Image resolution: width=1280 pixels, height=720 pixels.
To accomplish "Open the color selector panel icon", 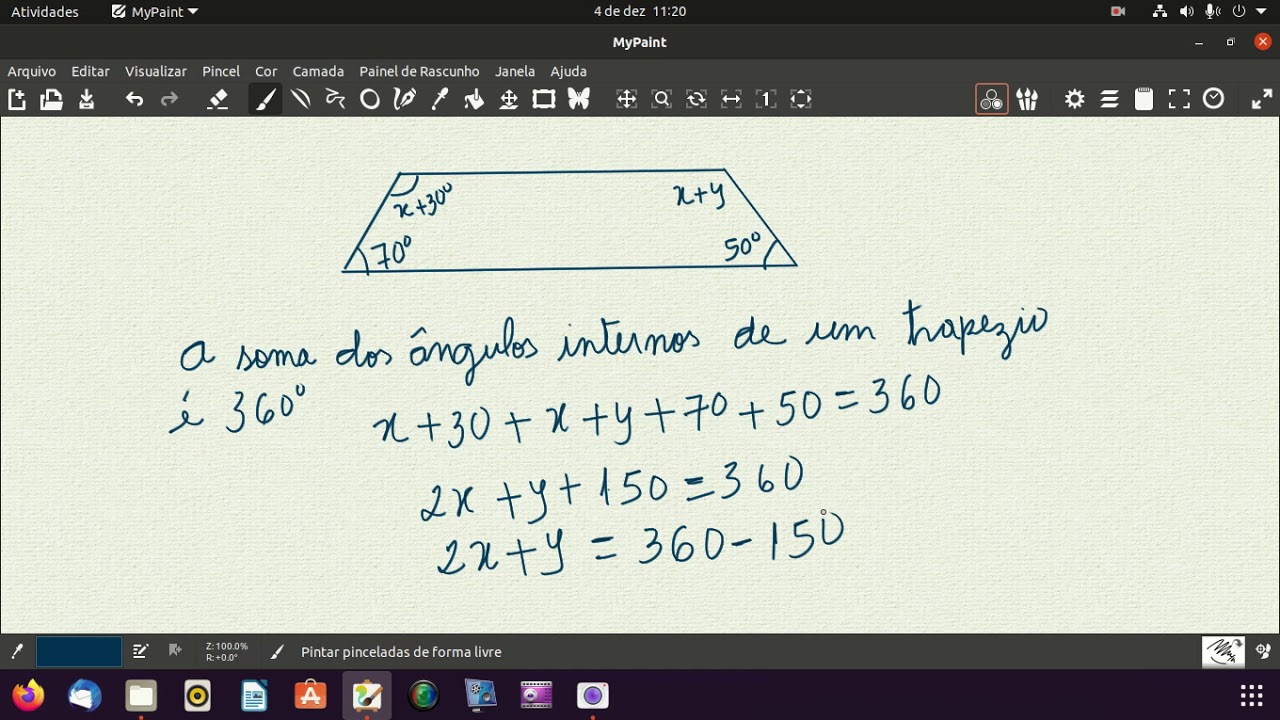I will 992,99.
